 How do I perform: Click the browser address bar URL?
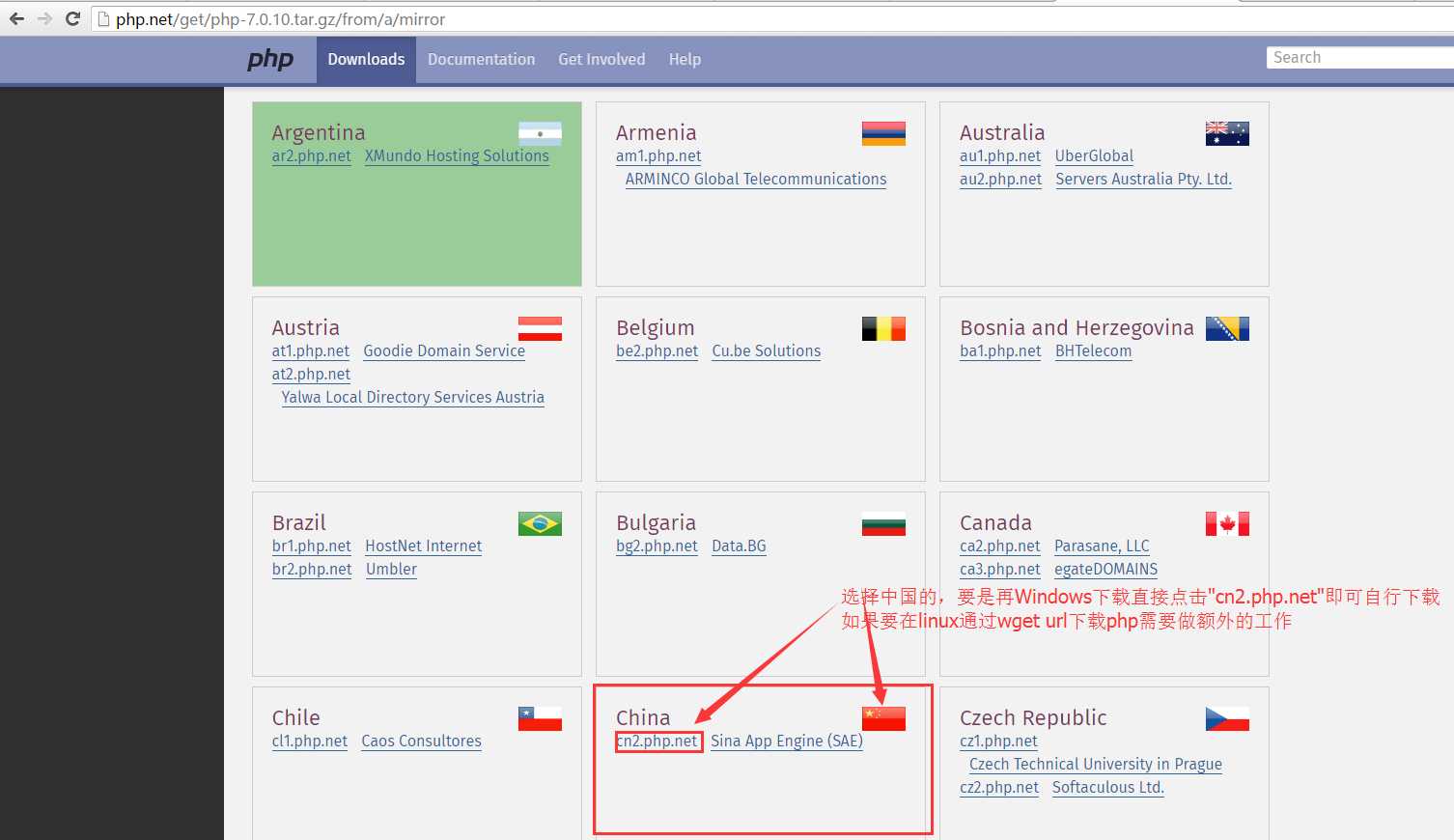(x=280, y=19)
